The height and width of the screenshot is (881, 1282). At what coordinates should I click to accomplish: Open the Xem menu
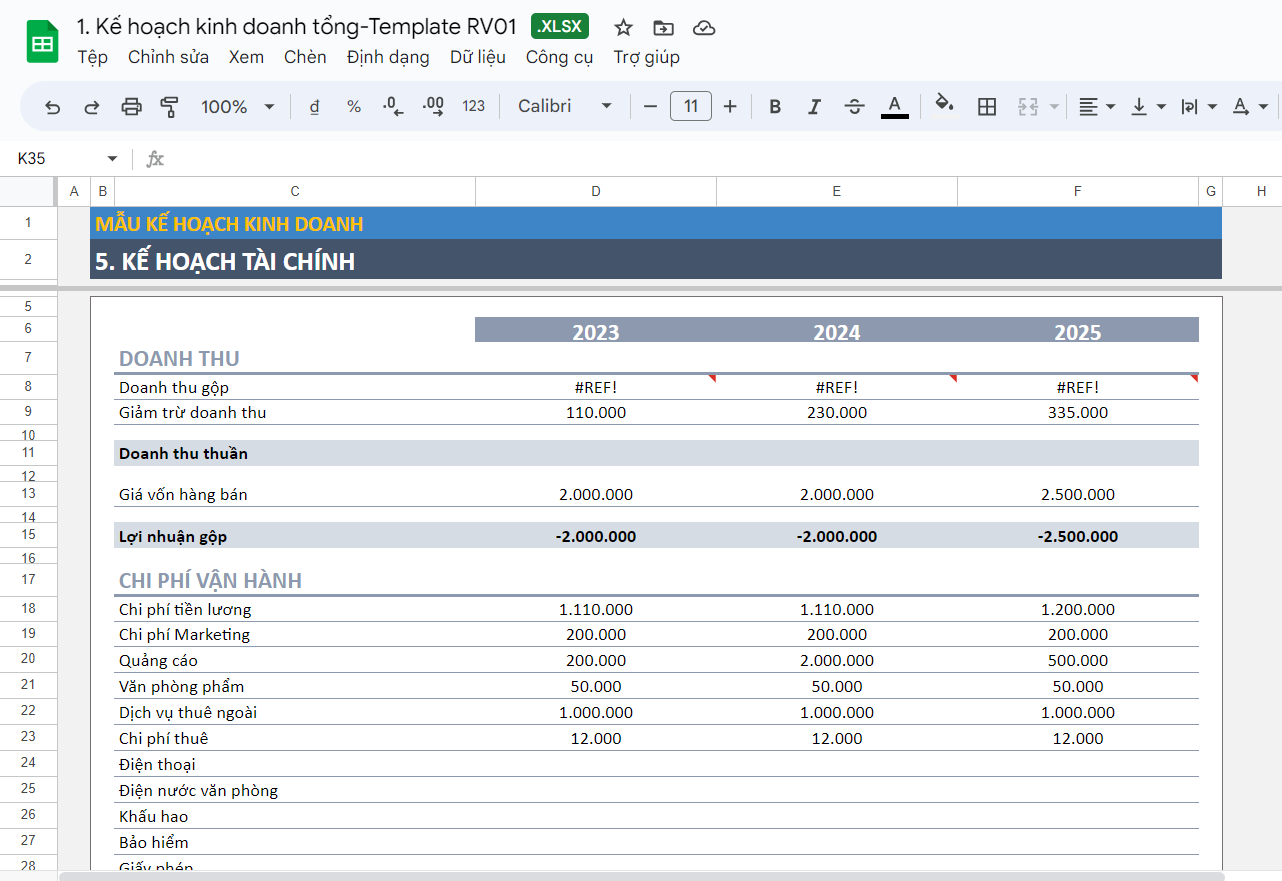246,57
